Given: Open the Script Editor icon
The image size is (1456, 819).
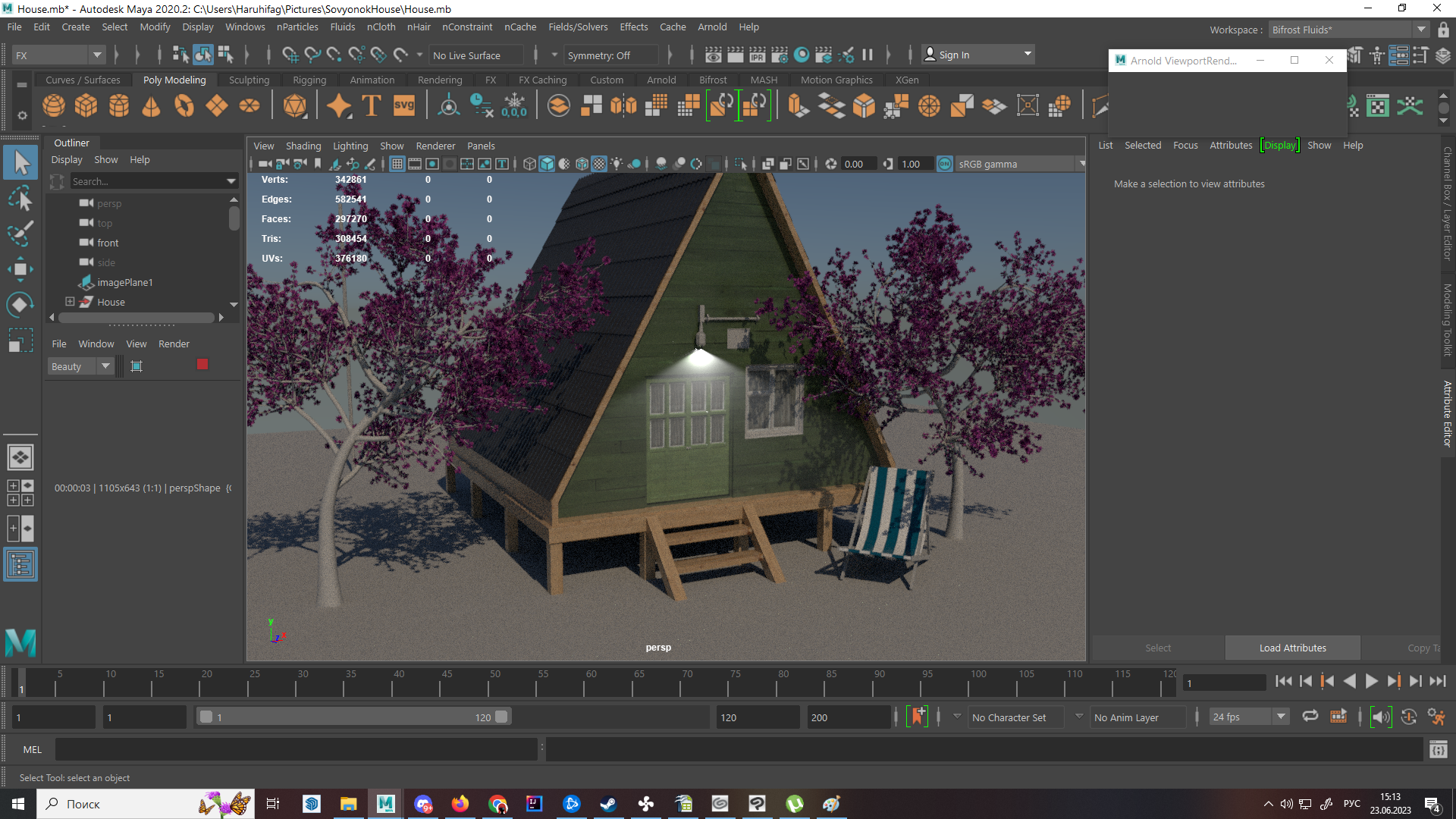Looking at the screenshot, I should tap(1438, 750).
